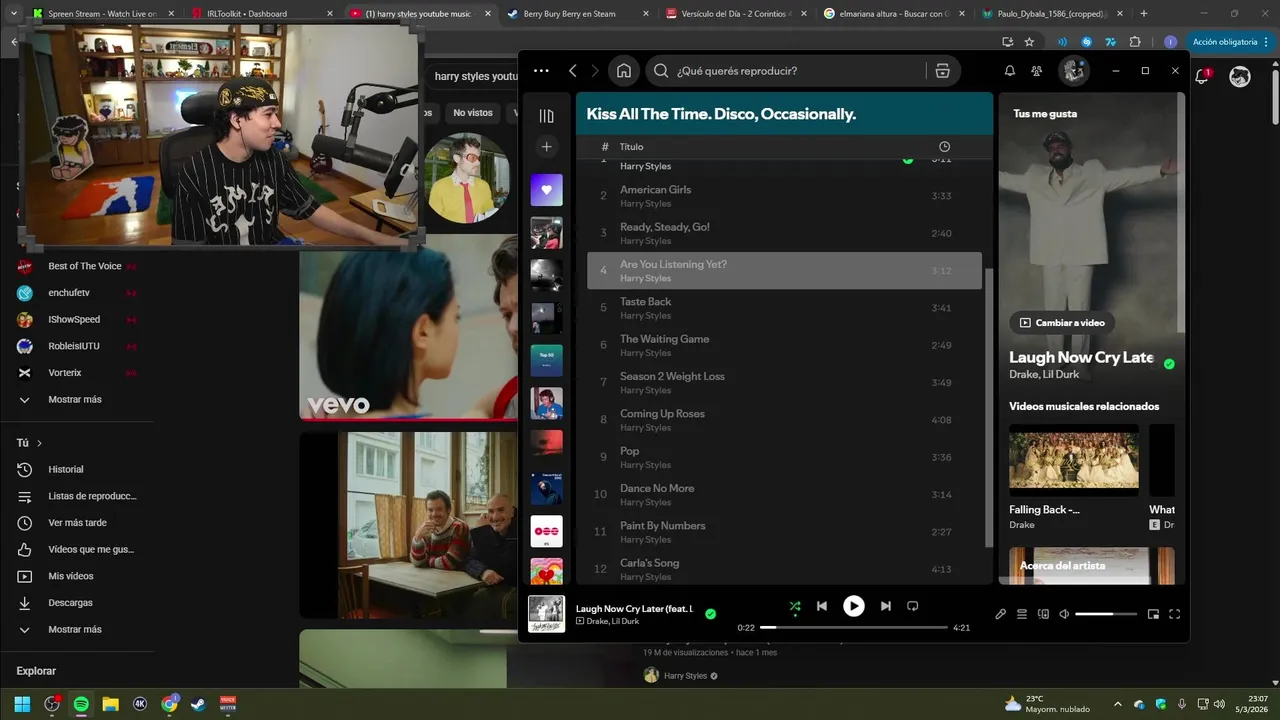Switch to IRLToolkit Dashboard tab
This screenshot has height=720, width=1280.
[x=262, y=13]
